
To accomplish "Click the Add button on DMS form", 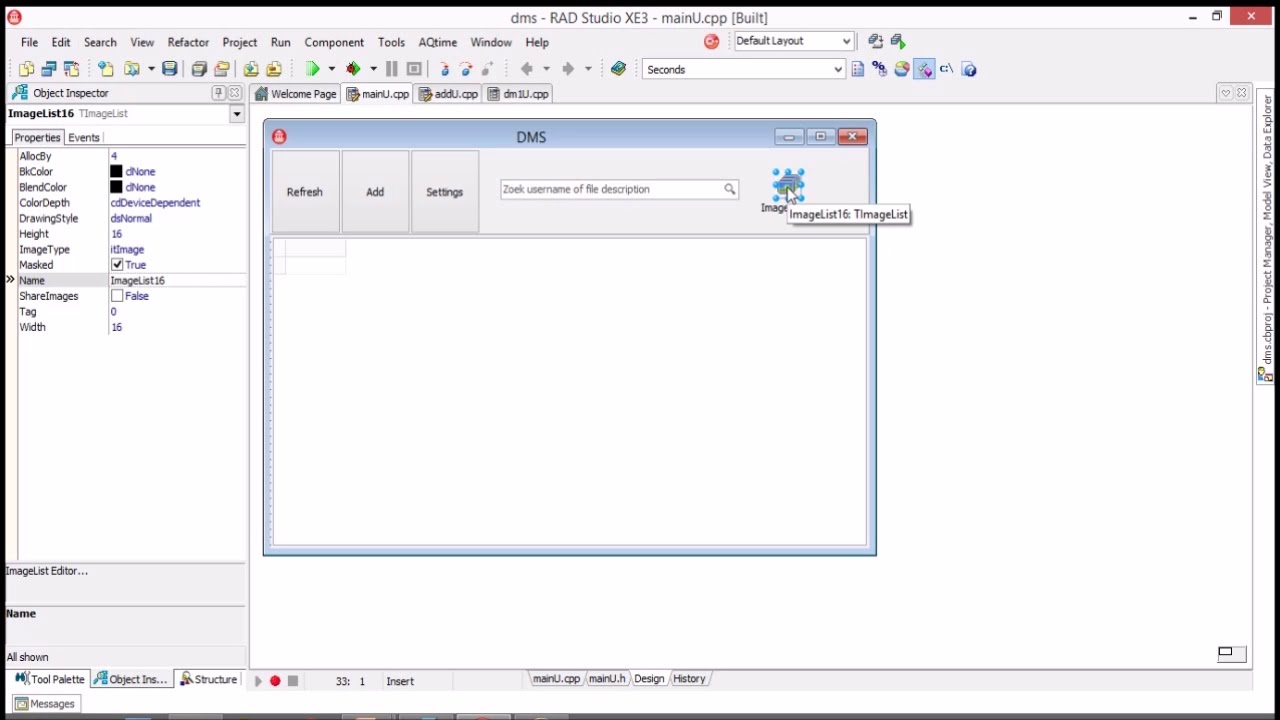I will click(x=375, y=192).
